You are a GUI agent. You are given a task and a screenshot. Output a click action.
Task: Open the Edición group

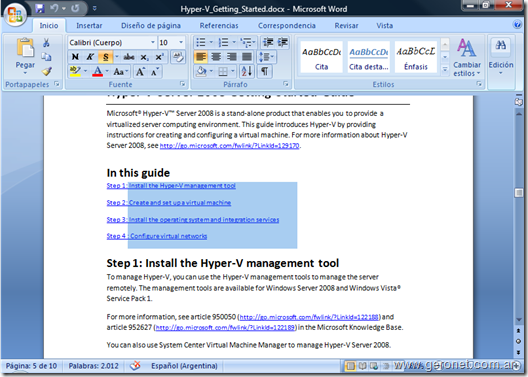[501, 57]
